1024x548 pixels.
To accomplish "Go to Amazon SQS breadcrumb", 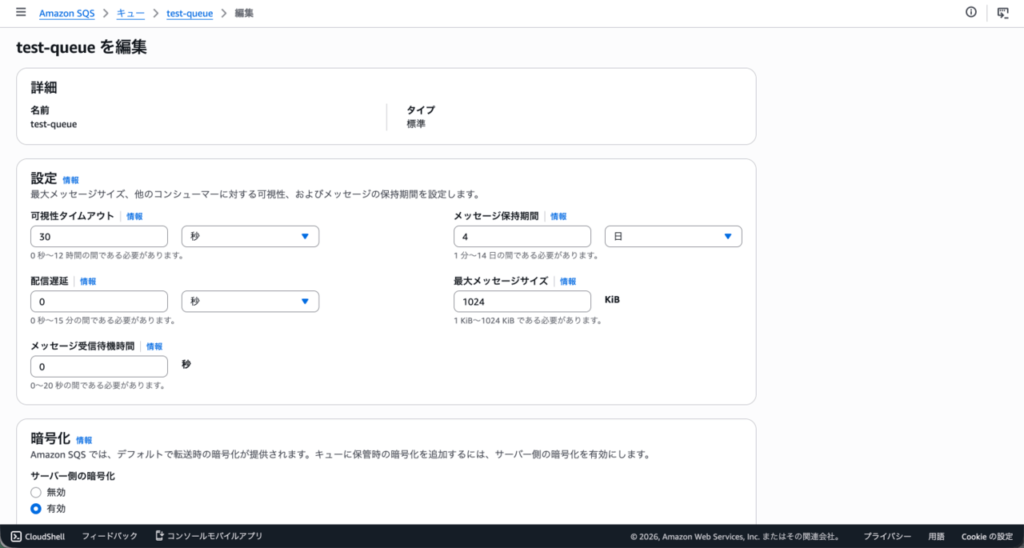I will [67, 13].
